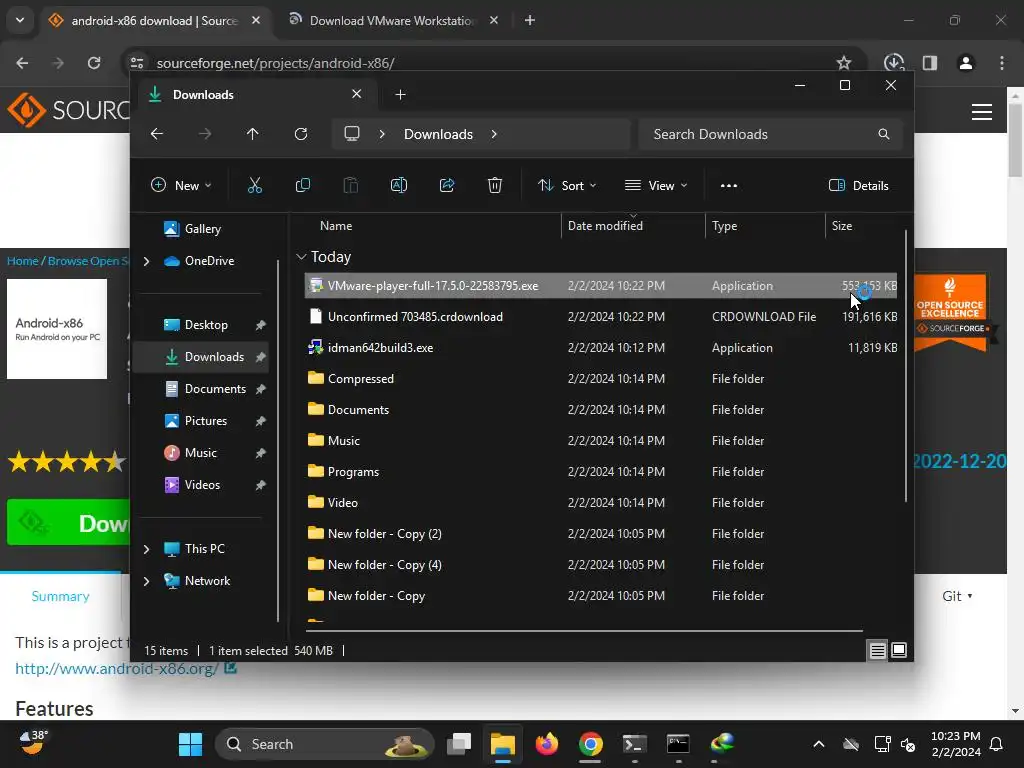Open the Internet Download Manager taskbar icon
This screenshot has height=768, width=1024.
coord(722,744)
